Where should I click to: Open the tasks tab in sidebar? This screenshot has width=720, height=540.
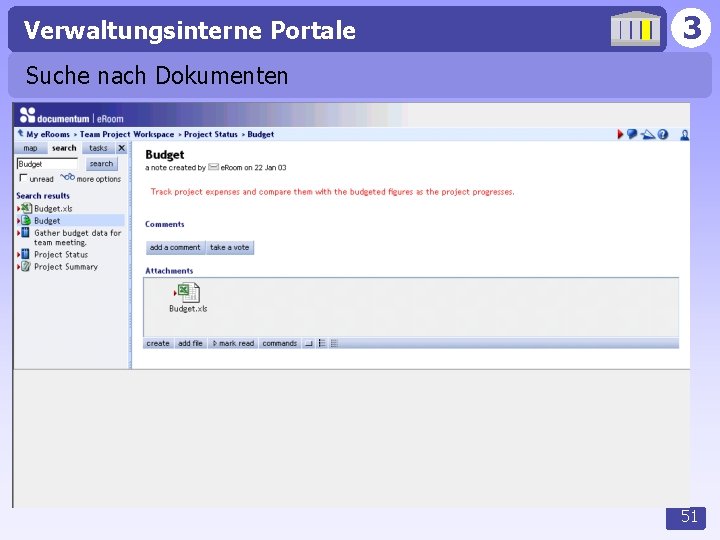[x=98, y=148]
